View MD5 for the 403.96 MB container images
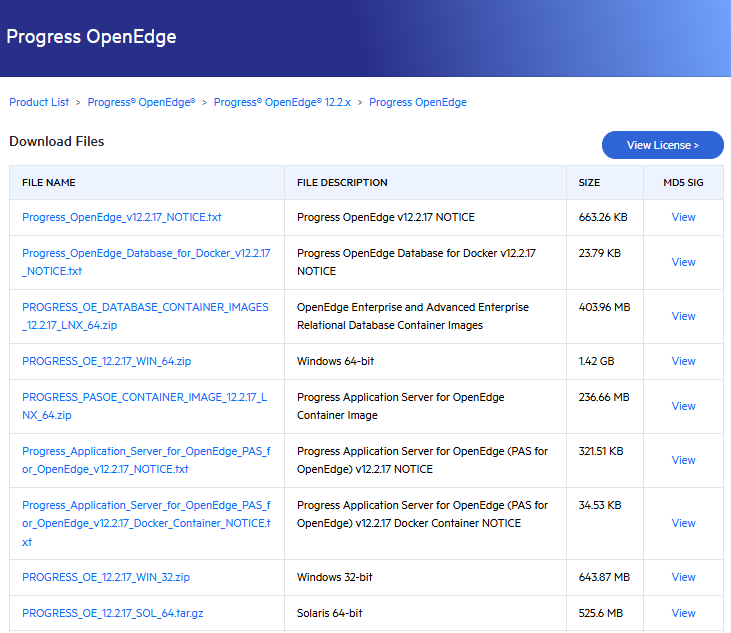 point(683,316)
